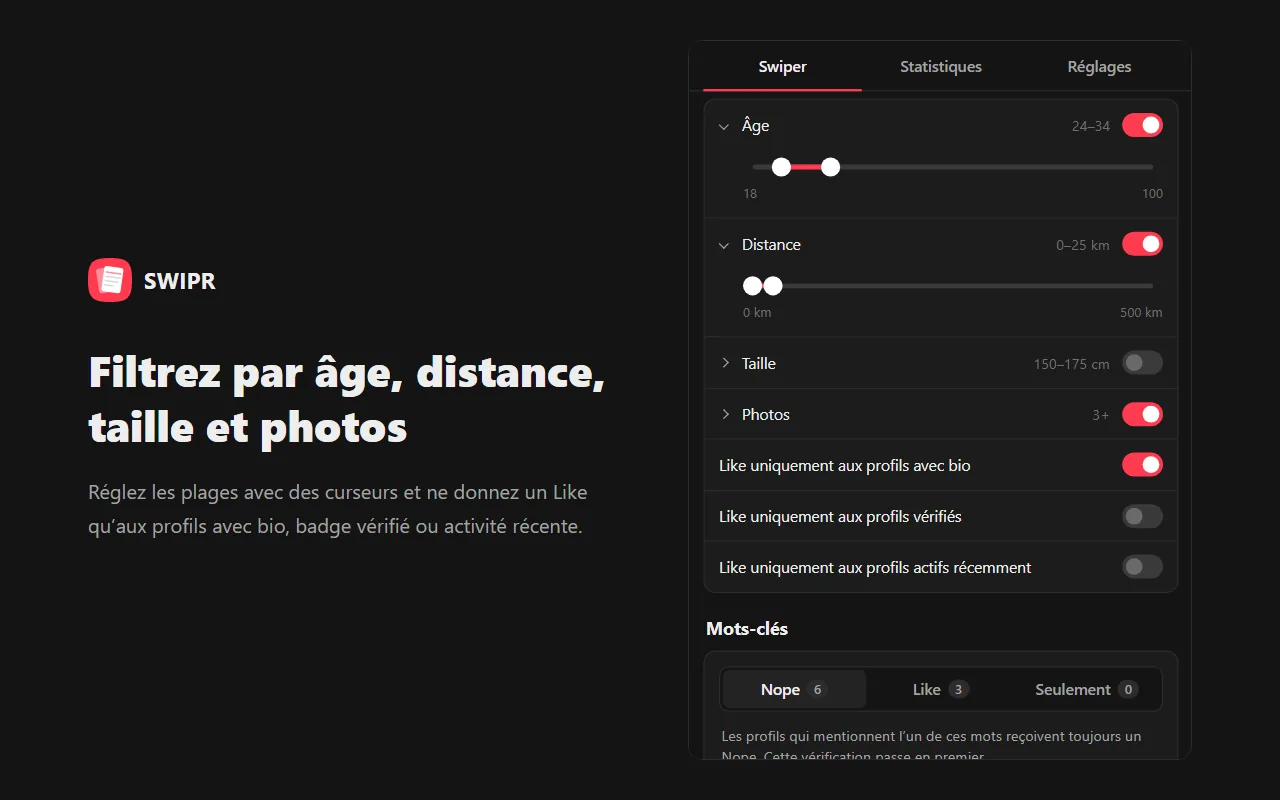The height and width of the screenshot is (800, 1280).
Task: Click the 0–25 km distance value
Action: click(1083, 245)
